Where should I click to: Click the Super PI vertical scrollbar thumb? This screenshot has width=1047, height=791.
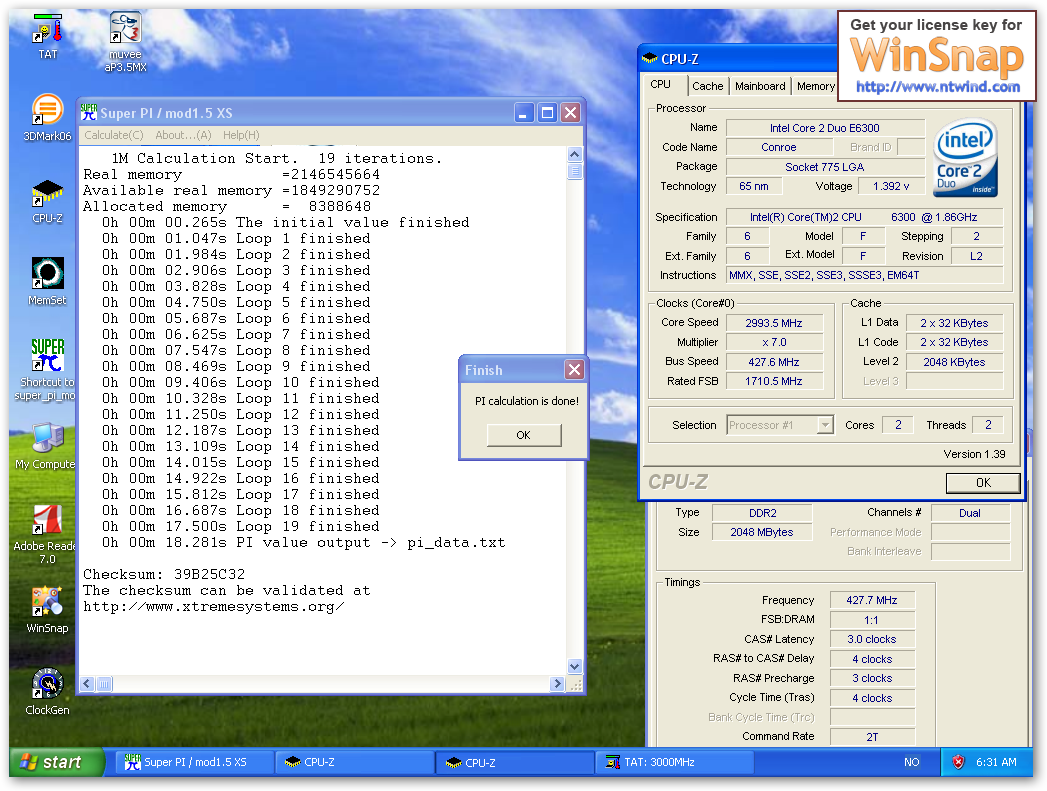click(x=575, y=172)
